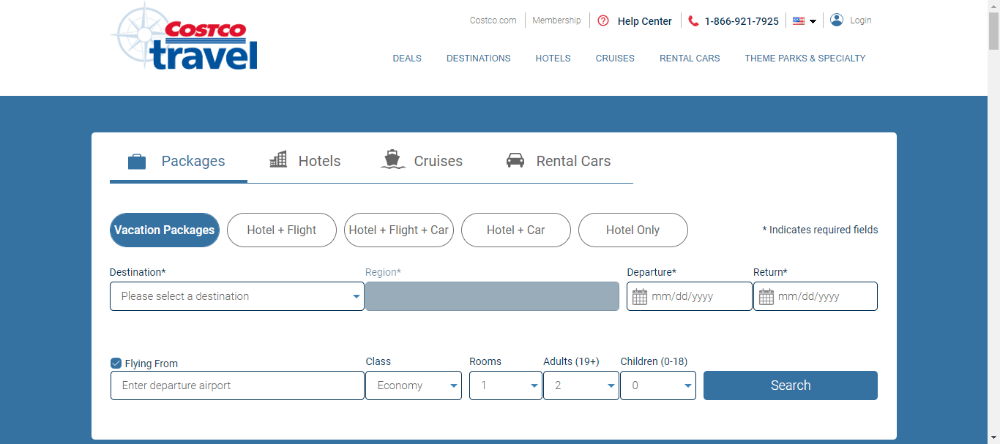The image size is (1000, 444).
Task: Expand the Adults (19+) dropdown
Action: coord(581,385)
